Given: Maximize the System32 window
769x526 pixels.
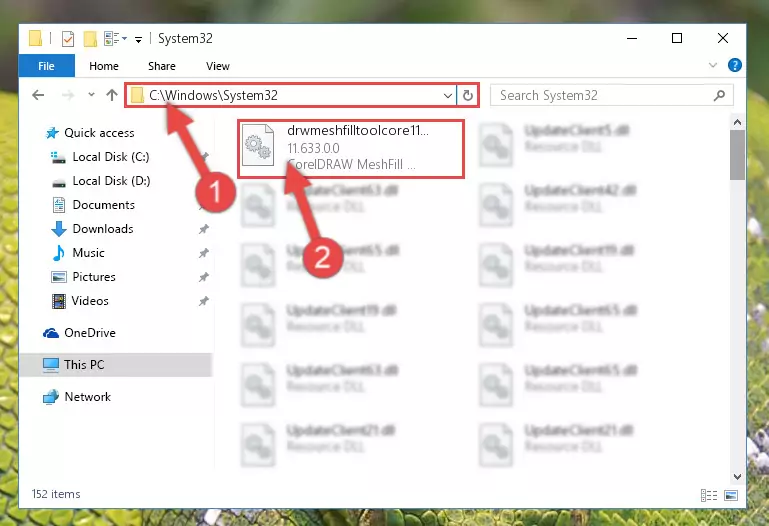Looking at the screenshot, I should pos(677,38).
